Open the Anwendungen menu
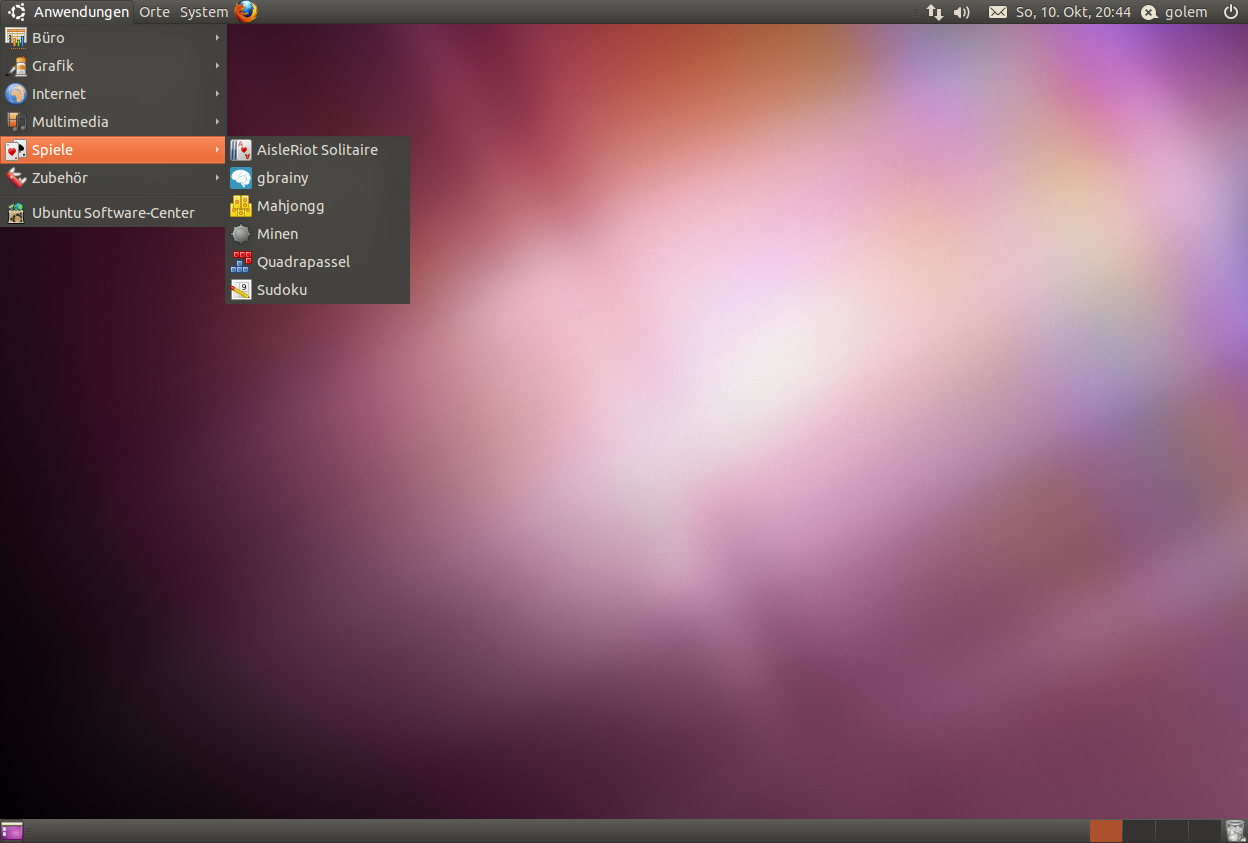The height and width of the screenshot is (843, 1248). (x=81, y=12)
